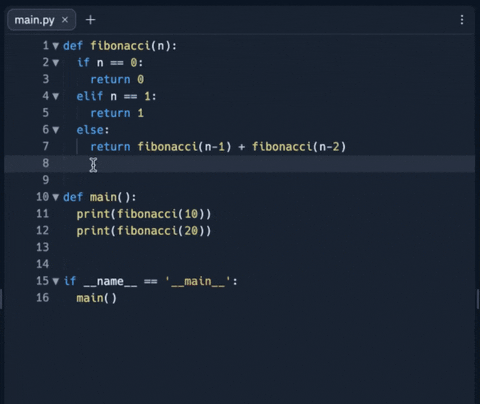Click the '__name__' variable on line 15
The image size is (480, 404).
tap(110, 282)
